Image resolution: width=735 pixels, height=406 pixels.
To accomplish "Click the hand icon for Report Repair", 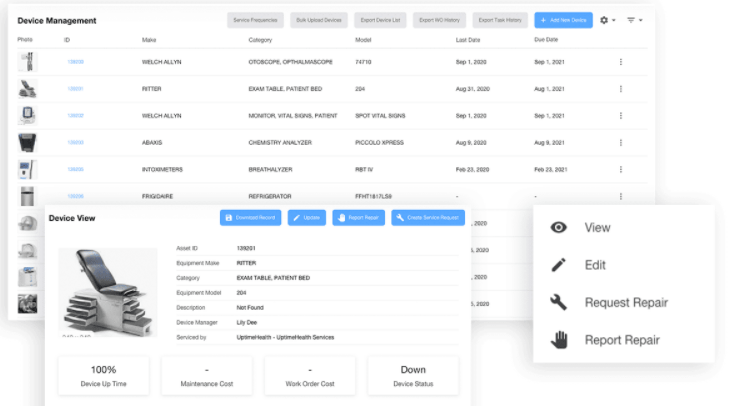I will point(560,340).
